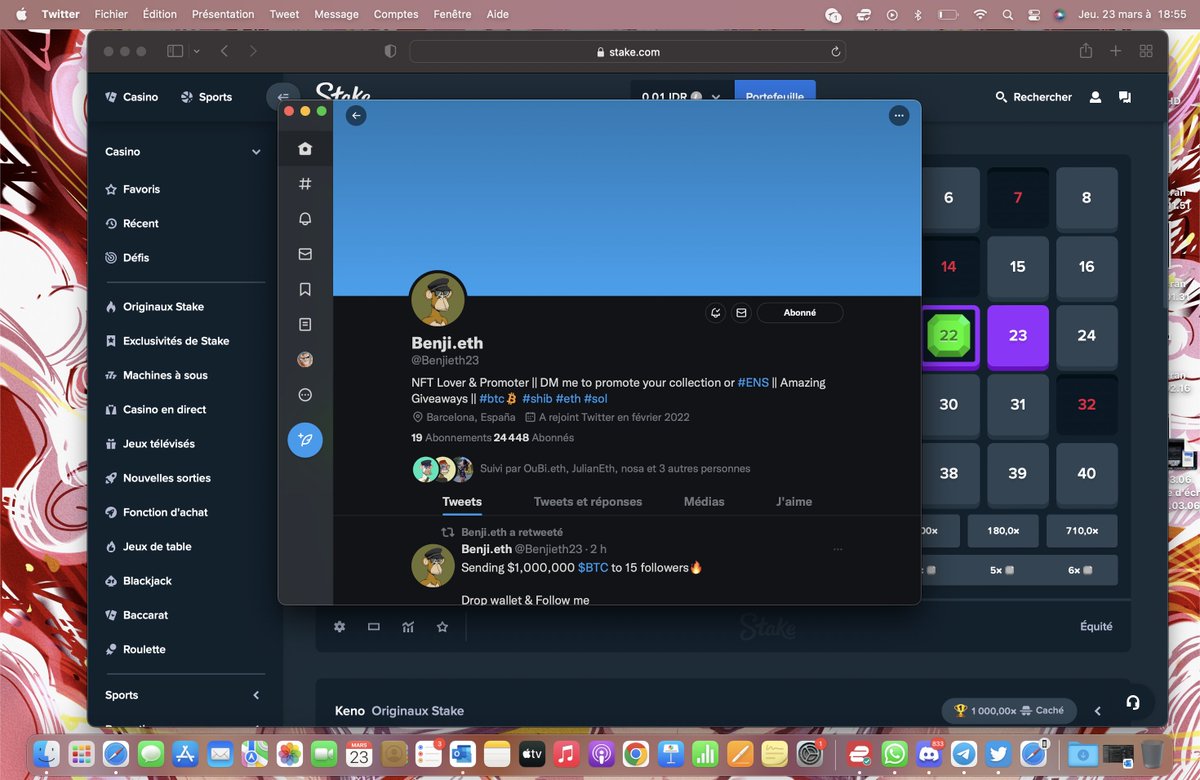This screenshot has height=780, width=1200.
Task: Open Twitter Notifications bell in sidebar
Action: coord(305,219)
